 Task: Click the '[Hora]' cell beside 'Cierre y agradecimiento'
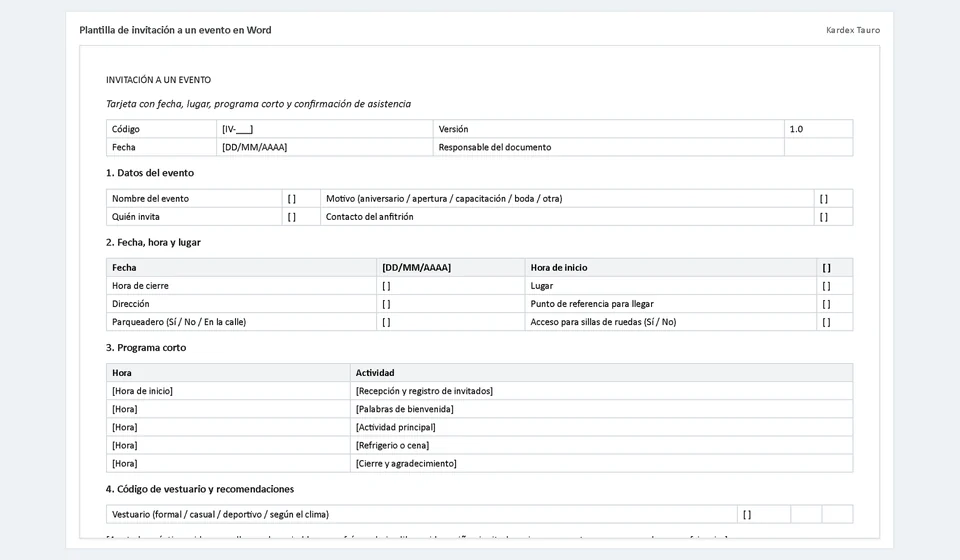(228, 463)
